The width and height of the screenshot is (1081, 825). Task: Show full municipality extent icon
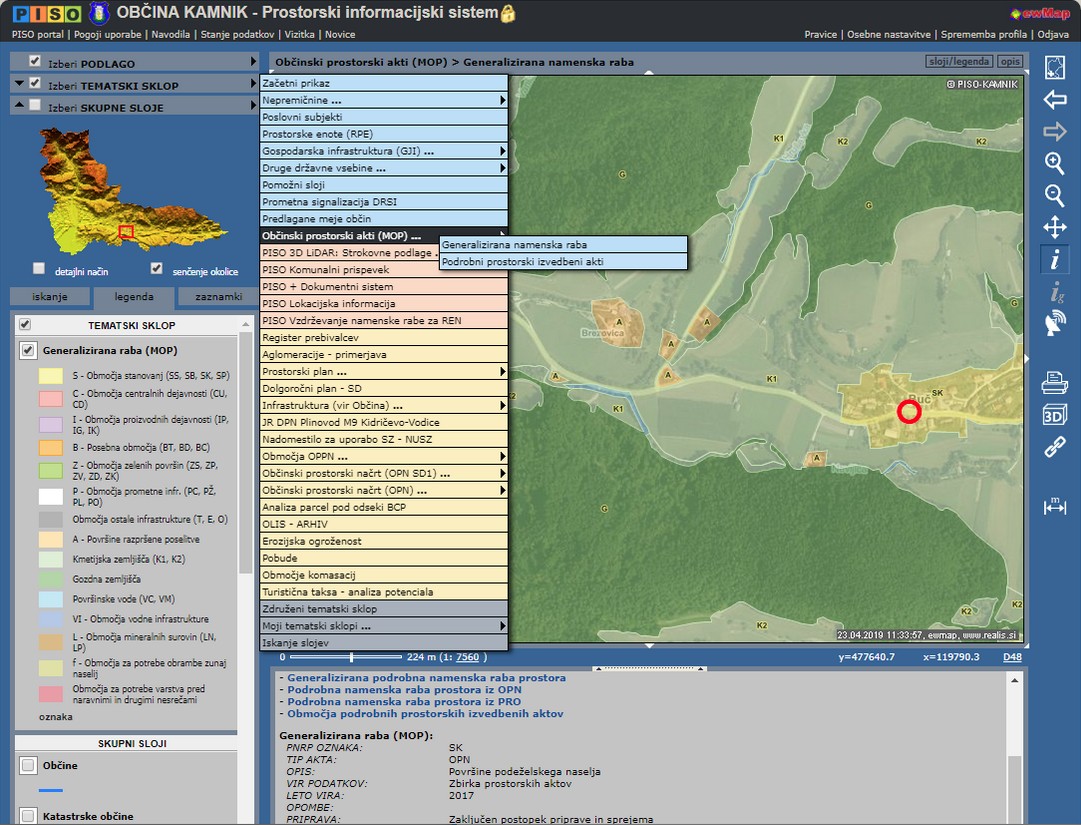(x=1054, y=68)
